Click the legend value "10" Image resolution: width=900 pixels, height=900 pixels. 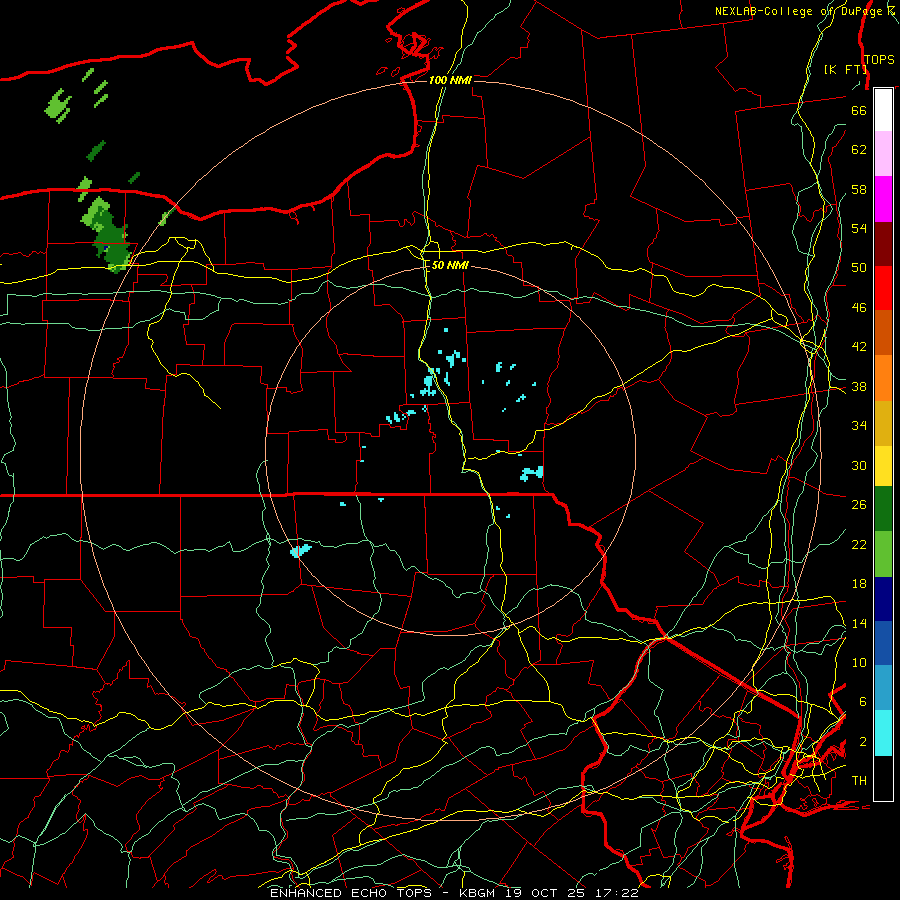(x=859, y=663)
